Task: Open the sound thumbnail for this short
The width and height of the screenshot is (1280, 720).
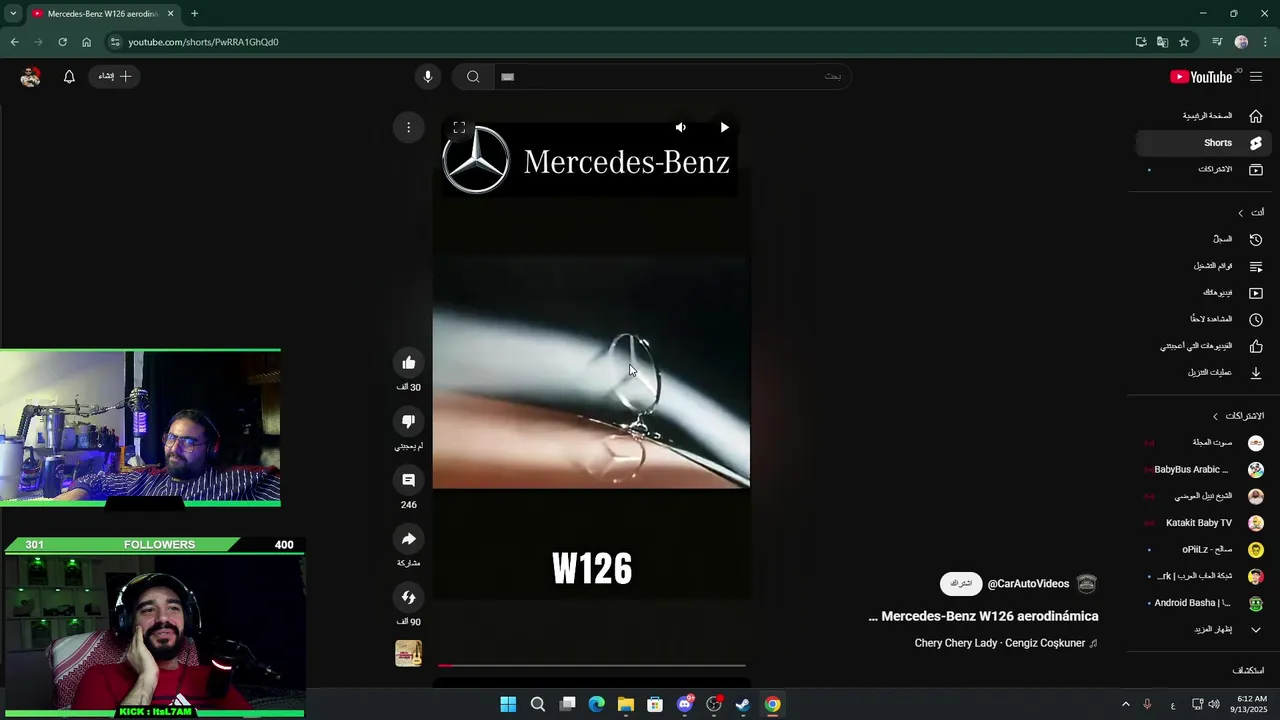Action: [408, 653]
